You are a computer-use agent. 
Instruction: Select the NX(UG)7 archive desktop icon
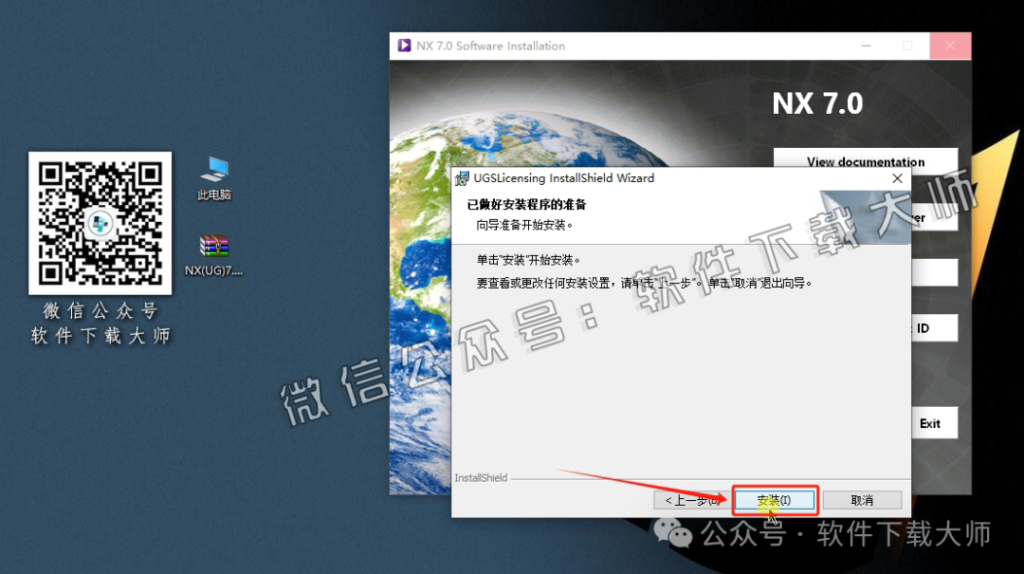tap(214, 256)
